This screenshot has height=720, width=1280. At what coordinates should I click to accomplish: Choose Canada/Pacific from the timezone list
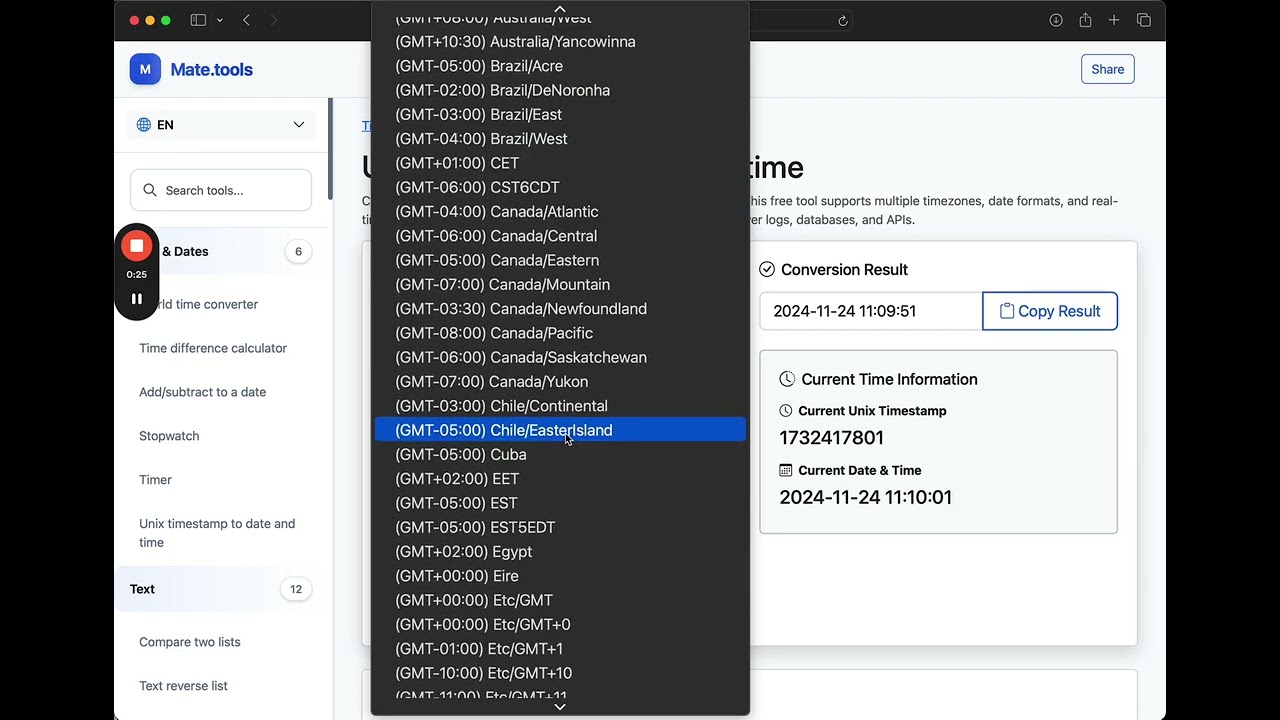coord(494,333)
